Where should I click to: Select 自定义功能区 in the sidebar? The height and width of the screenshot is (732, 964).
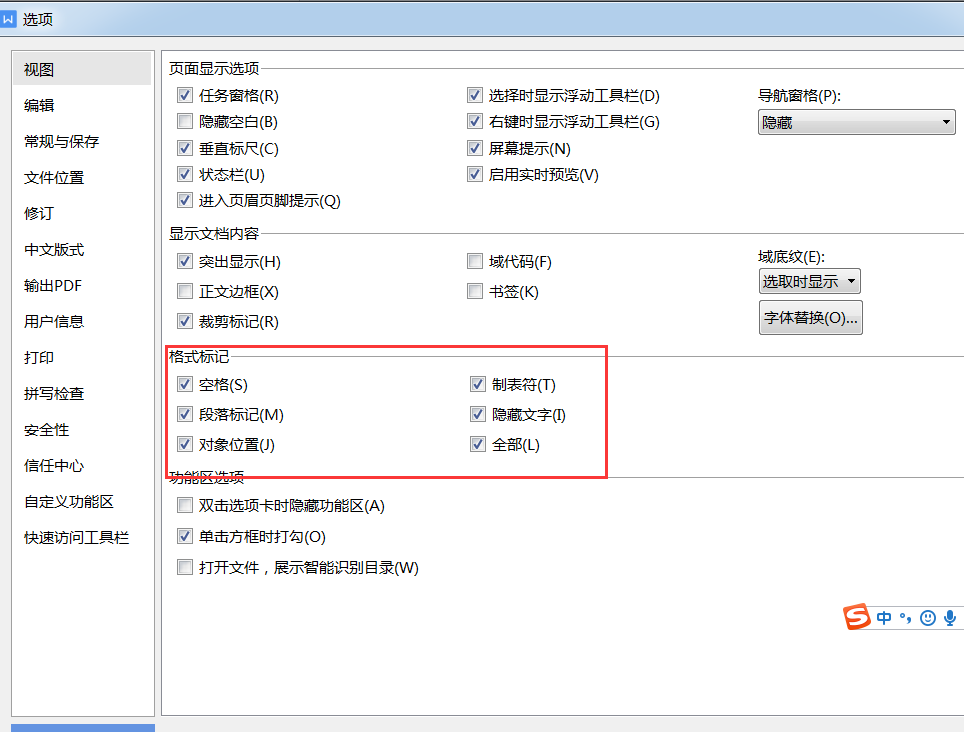(x=60, y=501)
